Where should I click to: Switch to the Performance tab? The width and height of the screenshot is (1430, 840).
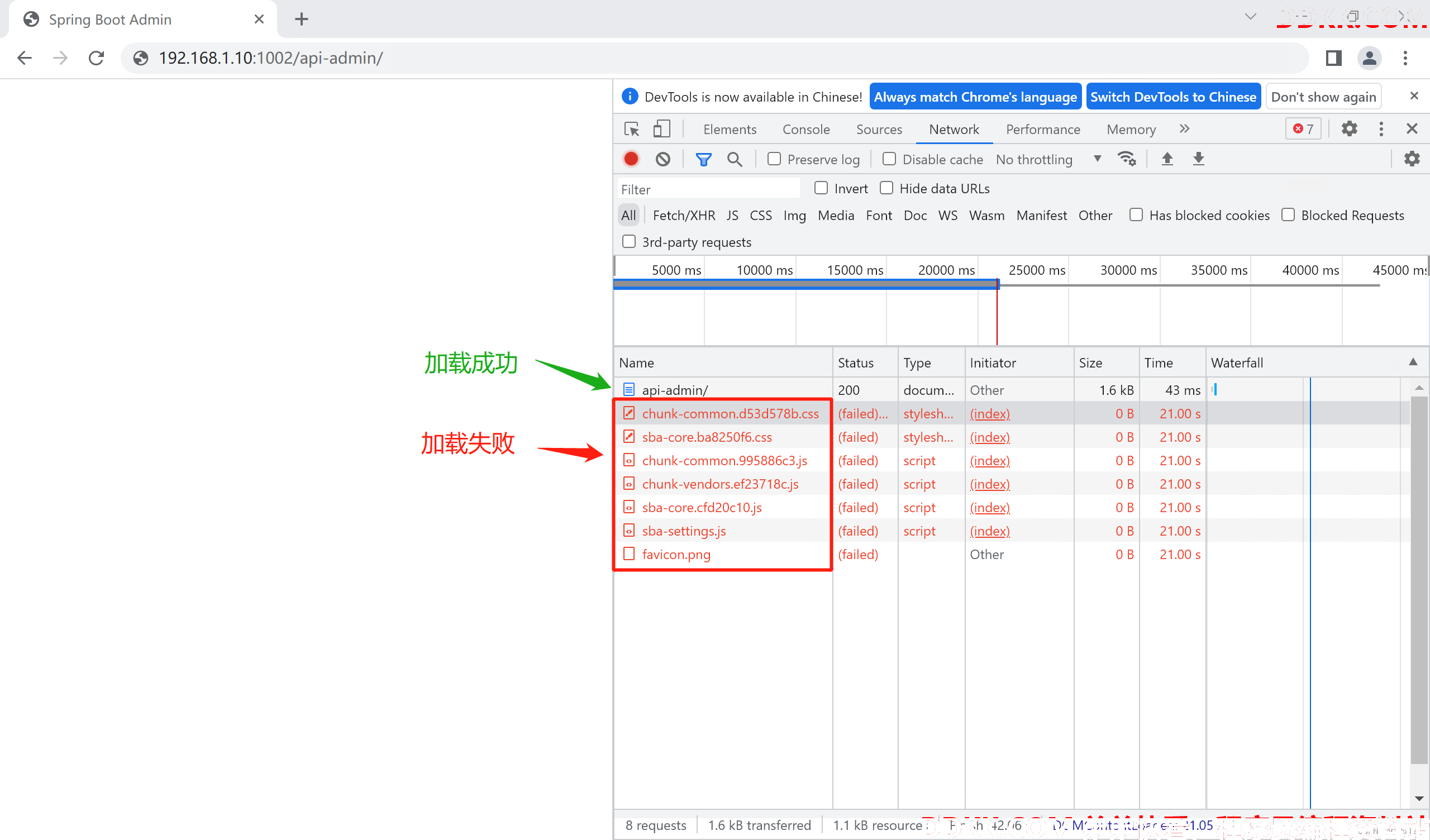tap(1043, 130)
